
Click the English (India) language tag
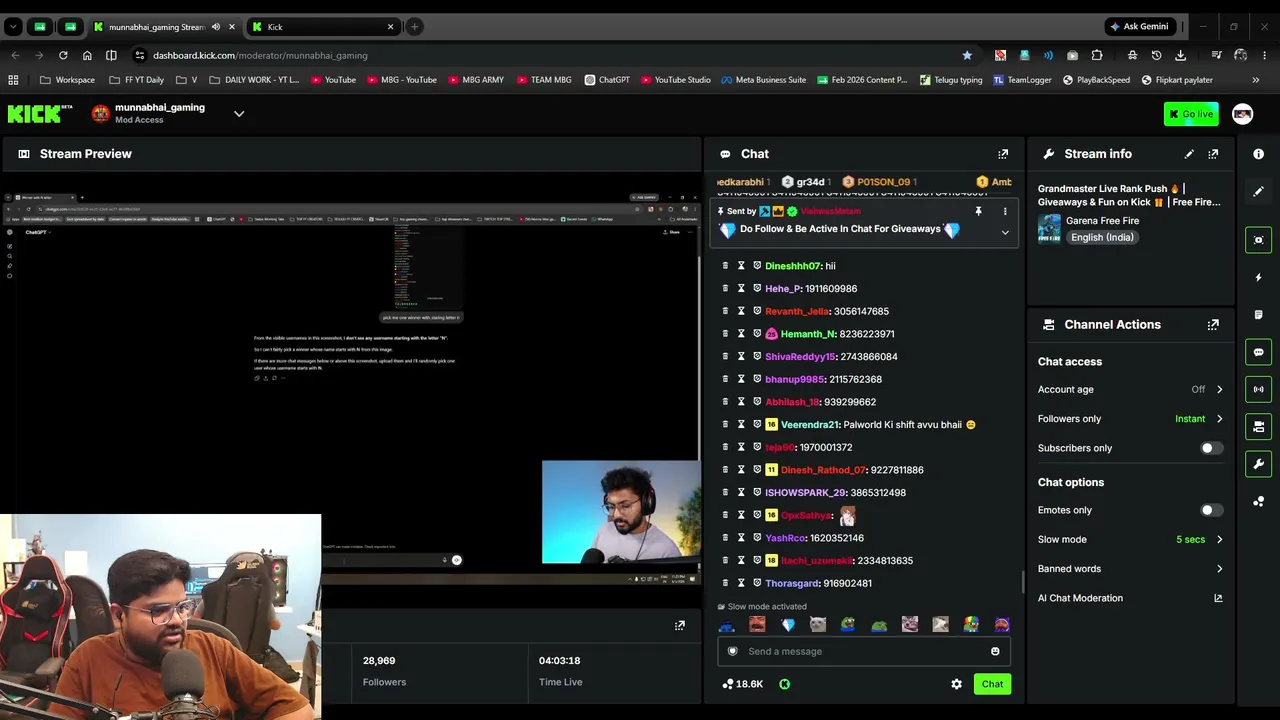[1101, 238]
